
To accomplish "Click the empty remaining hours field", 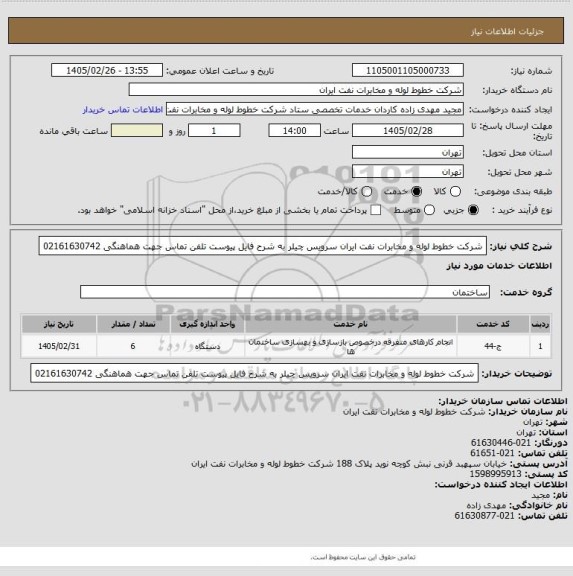I will 137,130.
